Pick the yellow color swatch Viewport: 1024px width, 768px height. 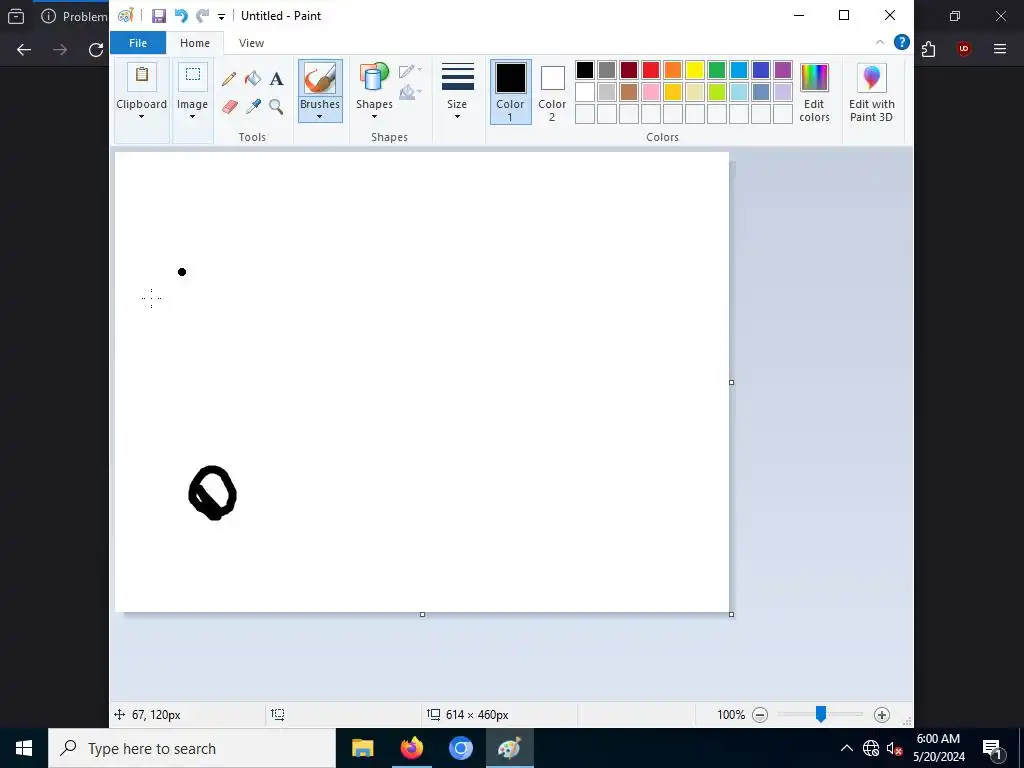[x=695, y=70]
